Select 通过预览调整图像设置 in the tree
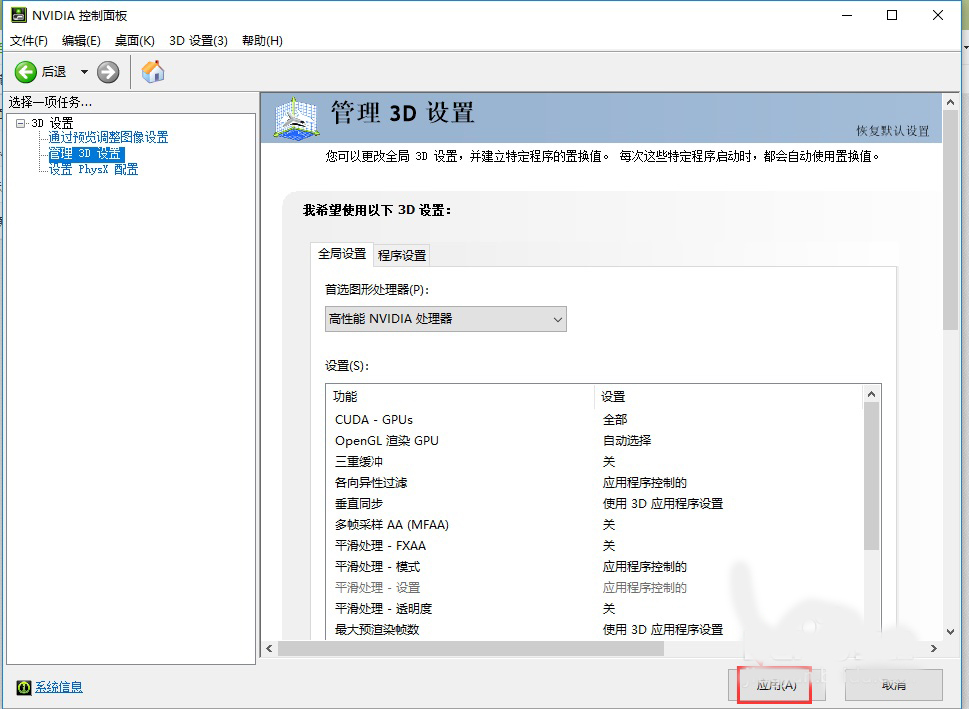This screenshot has height=709, width=969. [x=108, y=137]
